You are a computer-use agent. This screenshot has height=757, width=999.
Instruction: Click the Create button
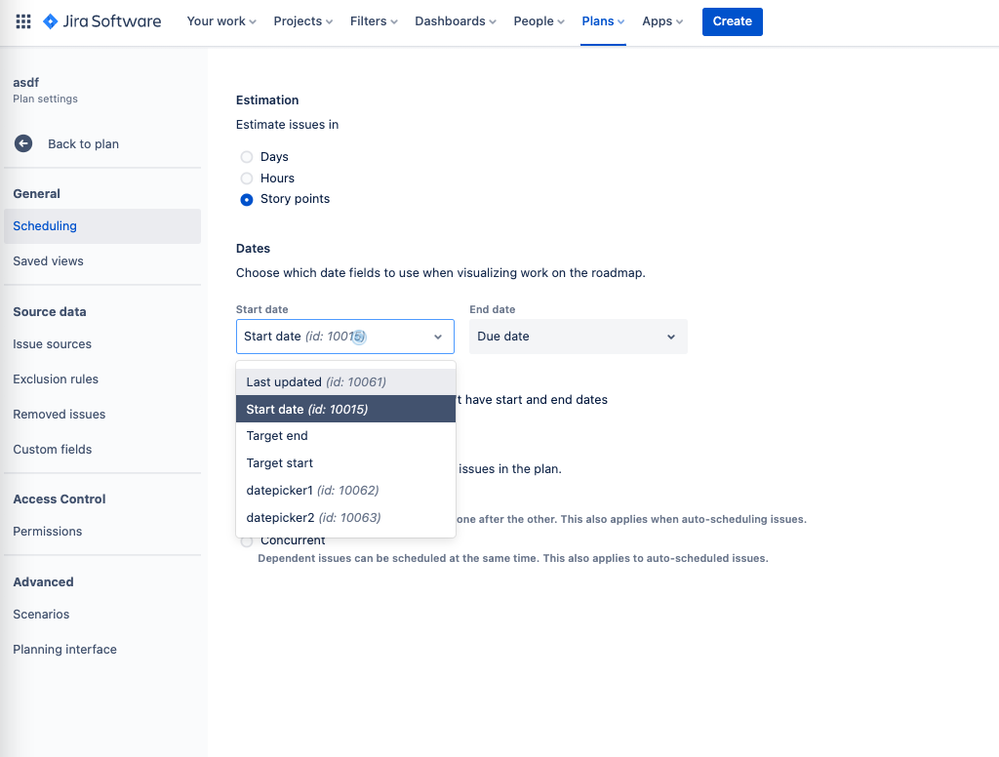731,21
